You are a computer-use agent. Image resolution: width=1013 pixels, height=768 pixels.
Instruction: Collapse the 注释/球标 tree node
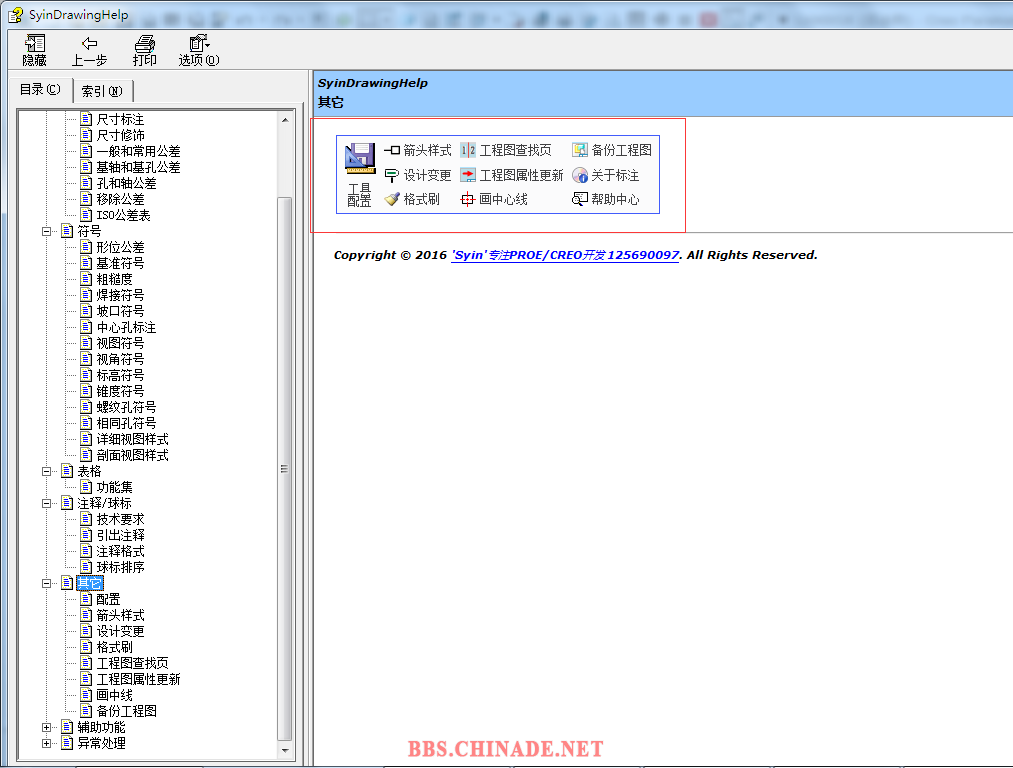point(47,503)
